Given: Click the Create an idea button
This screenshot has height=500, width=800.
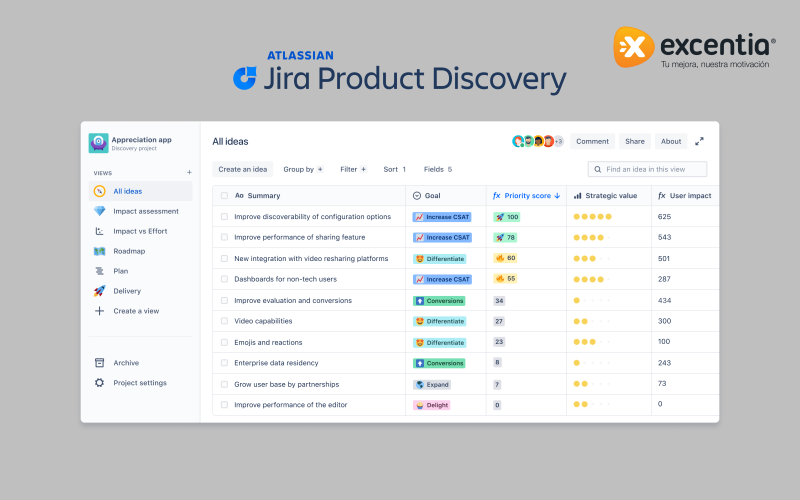Looking at the screenshot, I should point(243,169).
